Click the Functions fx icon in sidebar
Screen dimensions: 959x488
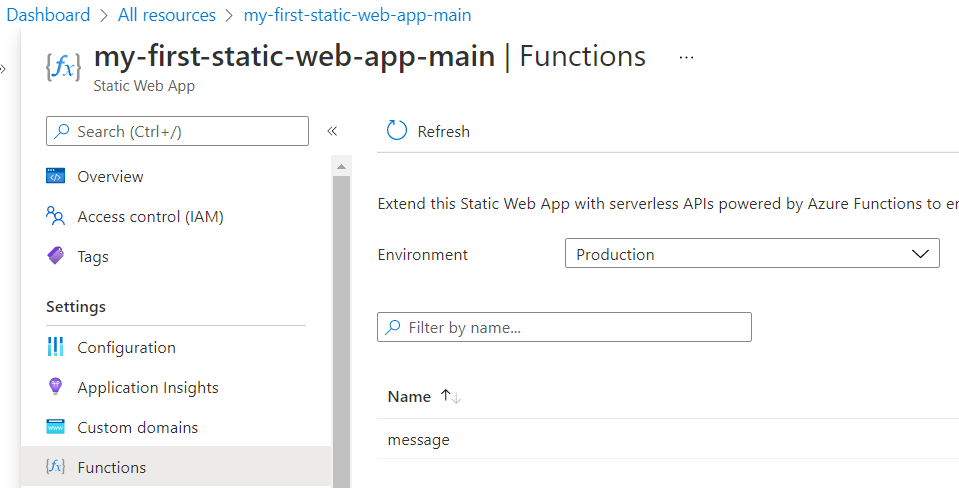point(56,467)
